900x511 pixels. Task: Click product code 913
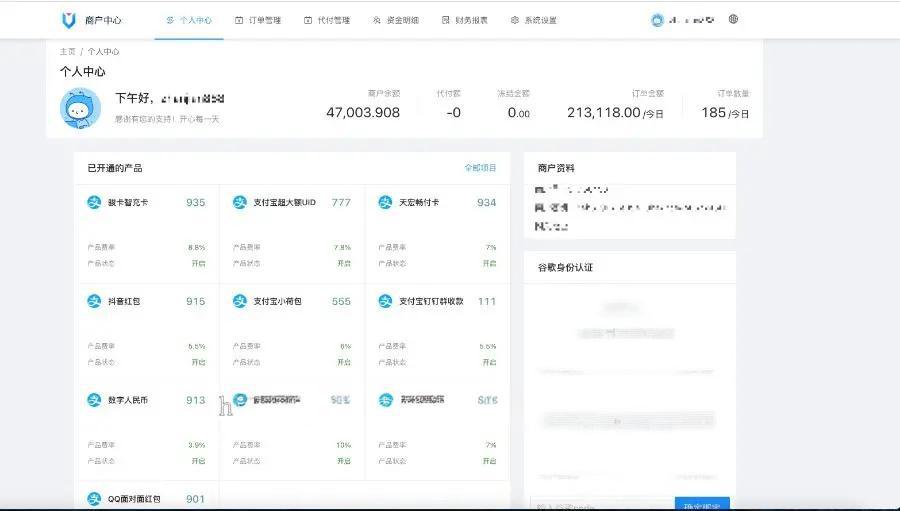(195, 400)
